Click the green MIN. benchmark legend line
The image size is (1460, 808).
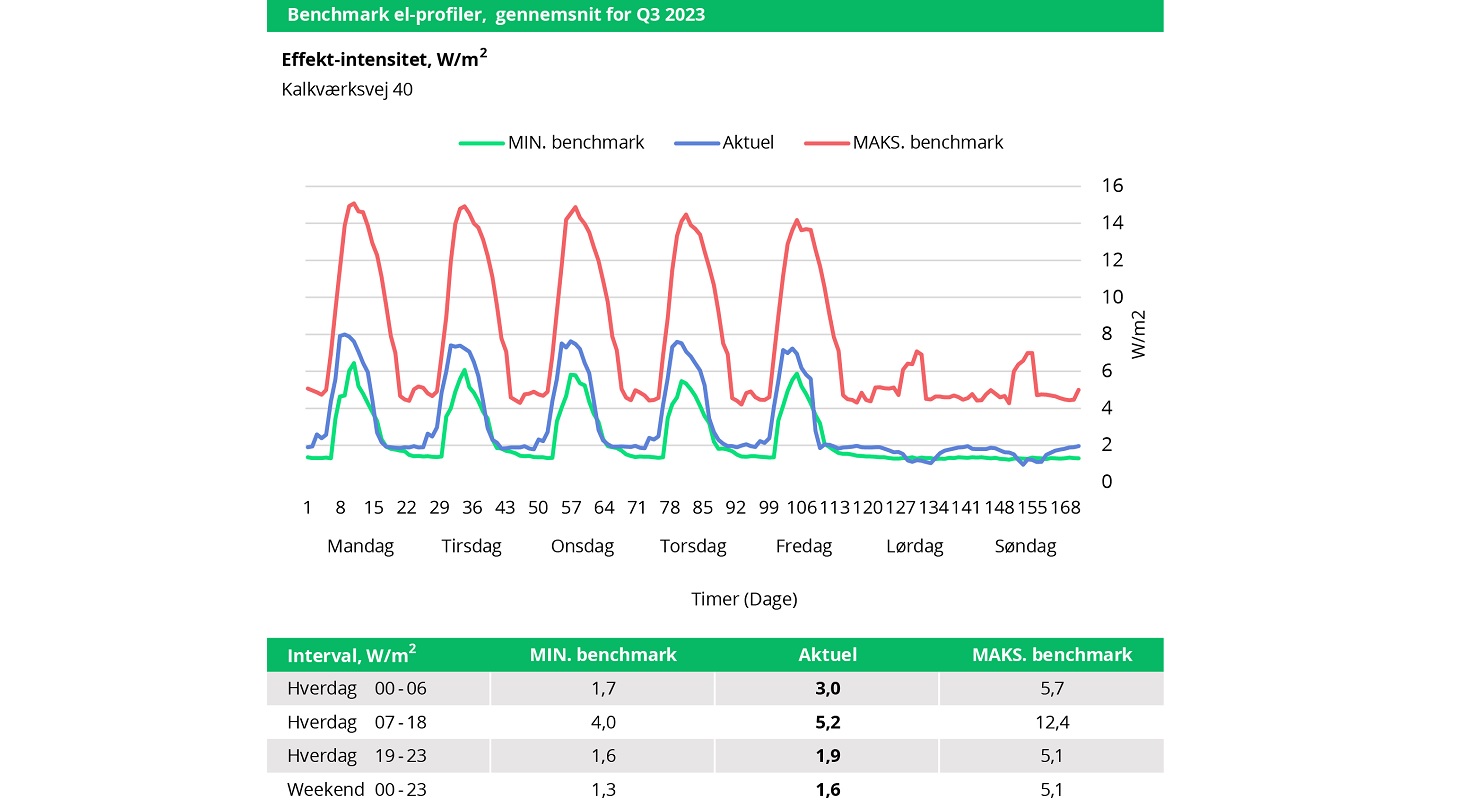pos(481,143)
